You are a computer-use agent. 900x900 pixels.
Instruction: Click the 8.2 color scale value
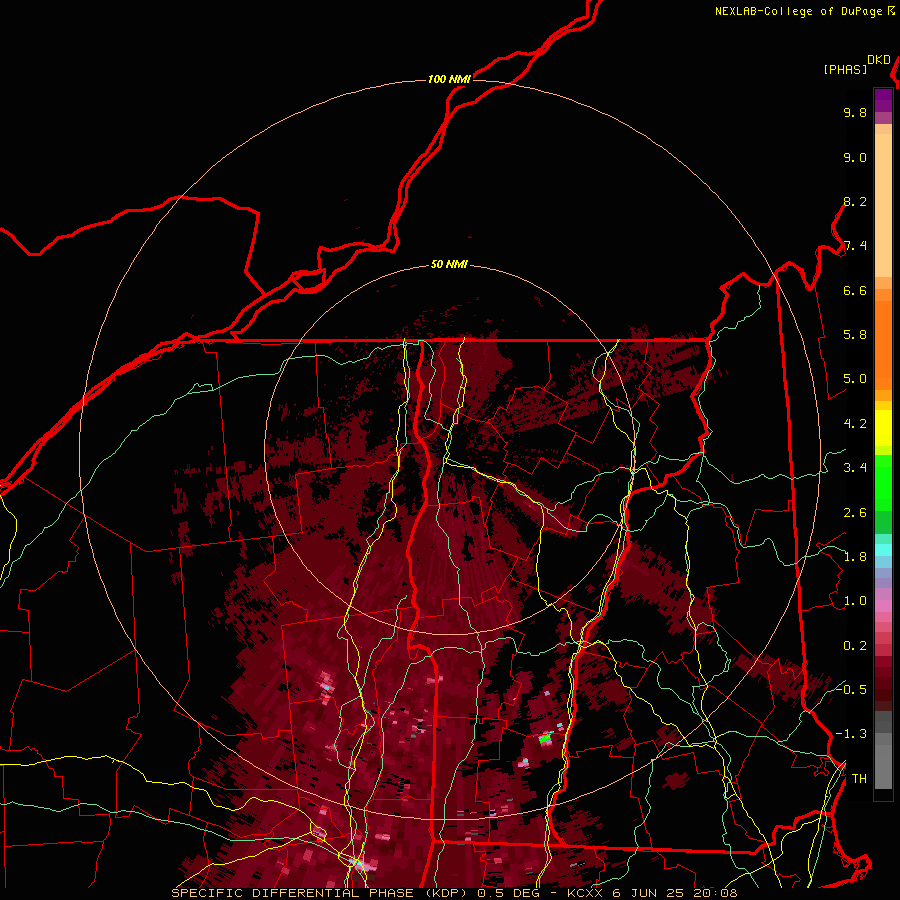click(x=855, y=201)
